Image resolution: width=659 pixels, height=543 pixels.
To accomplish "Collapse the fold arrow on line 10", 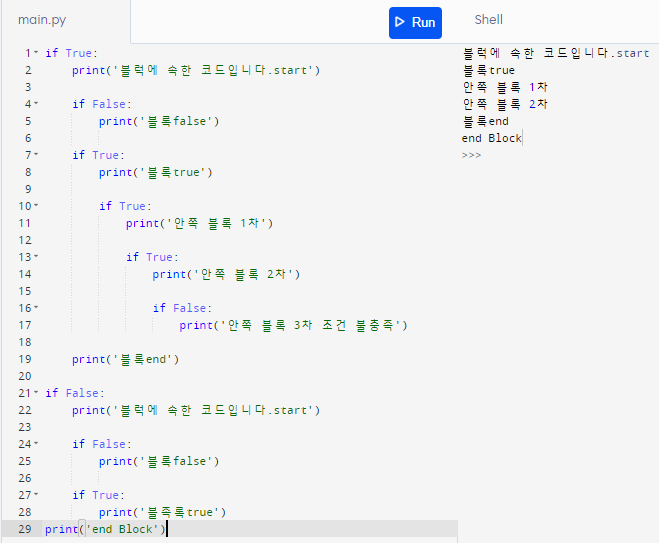I will (x=36, y=205).
